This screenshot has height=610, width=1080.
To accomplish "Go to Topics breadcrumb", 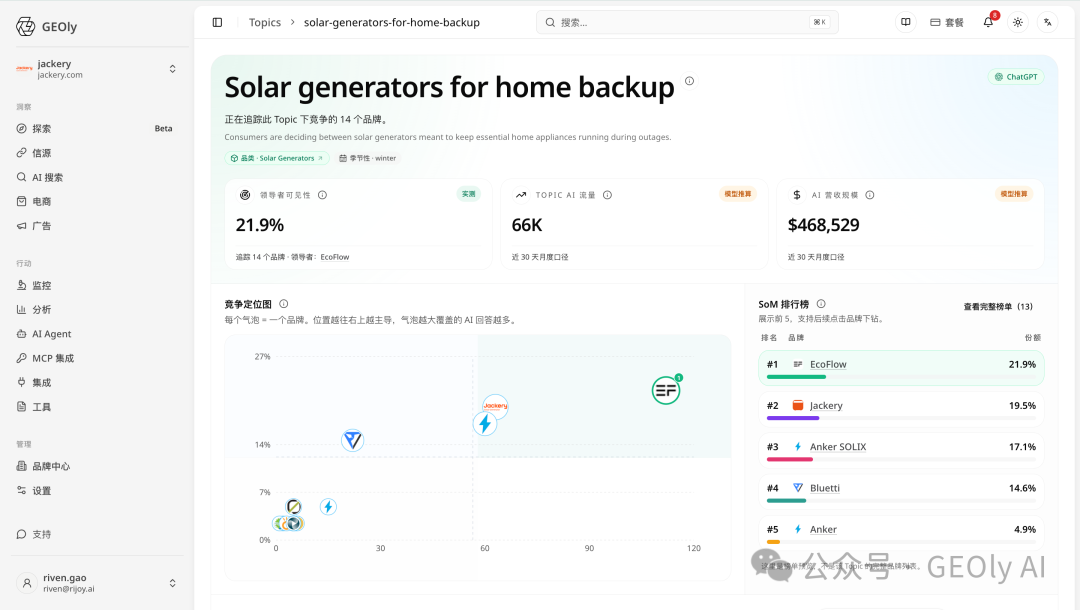I will coord(264,22).
